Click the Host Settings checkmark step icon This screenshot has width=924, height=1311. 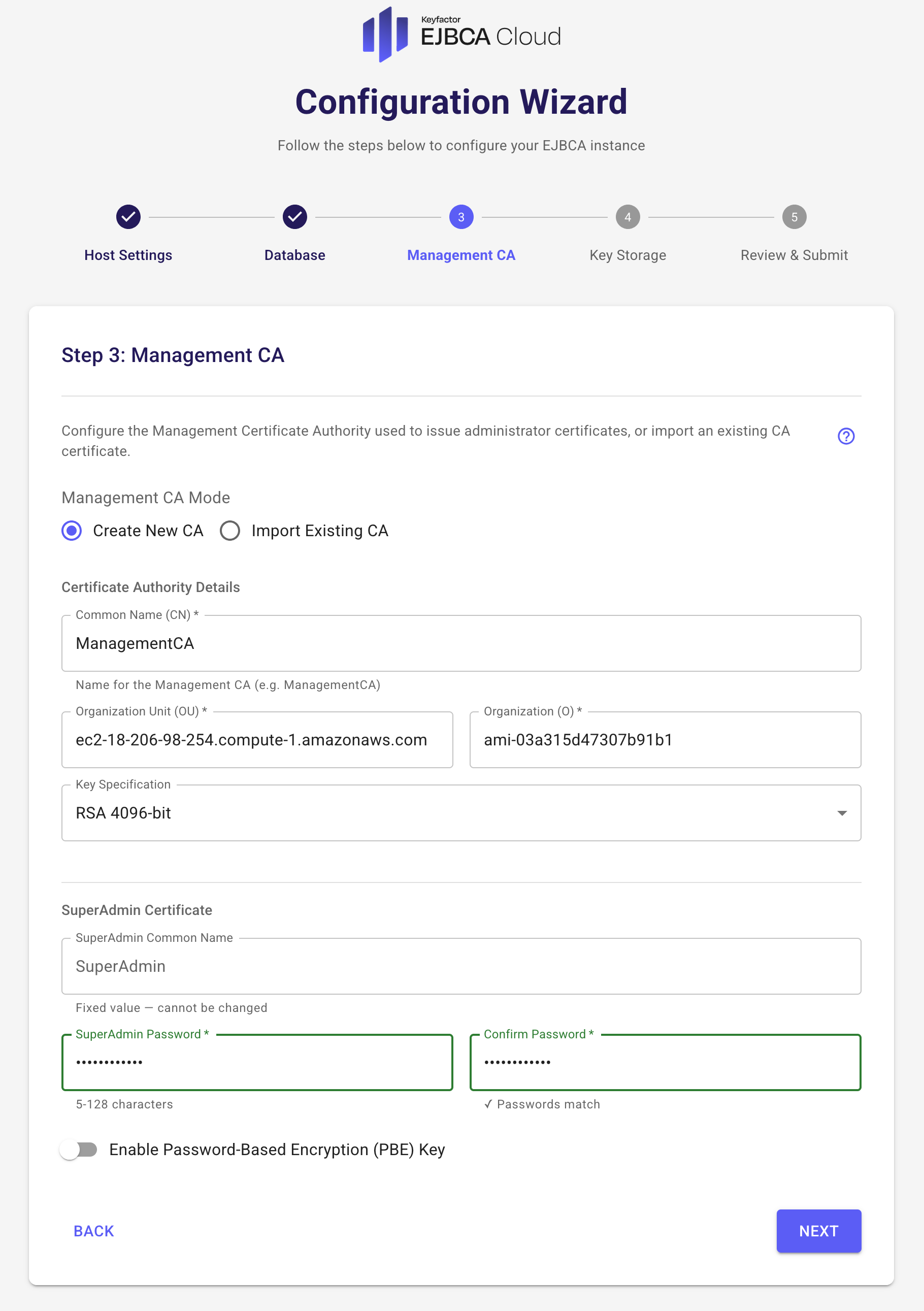tap(128, 217)
